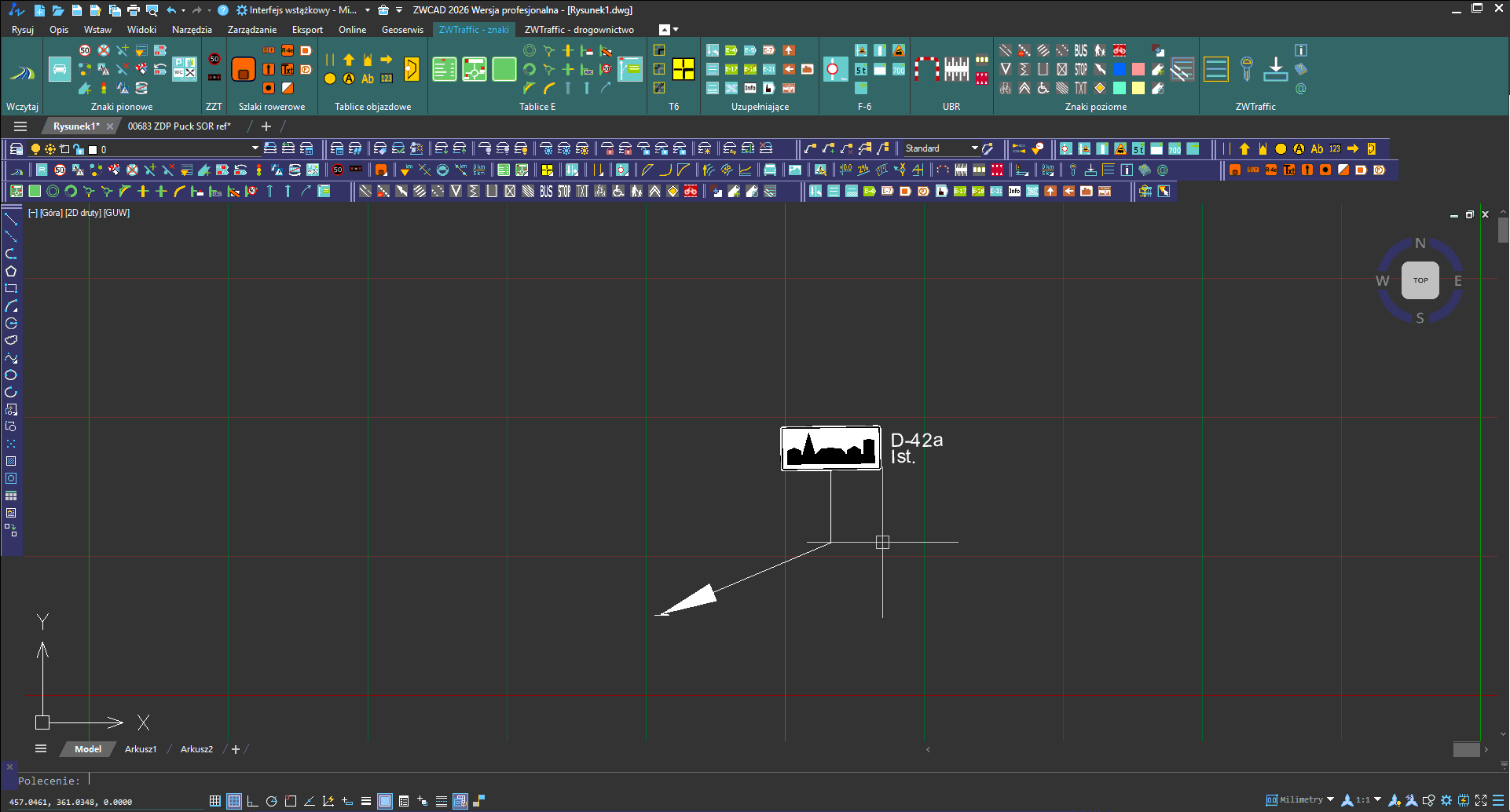Switch to ZWTraffic - drogownictwo tab
The width and height of the screenshot is (1510, 812).
[x=579, y=30]
